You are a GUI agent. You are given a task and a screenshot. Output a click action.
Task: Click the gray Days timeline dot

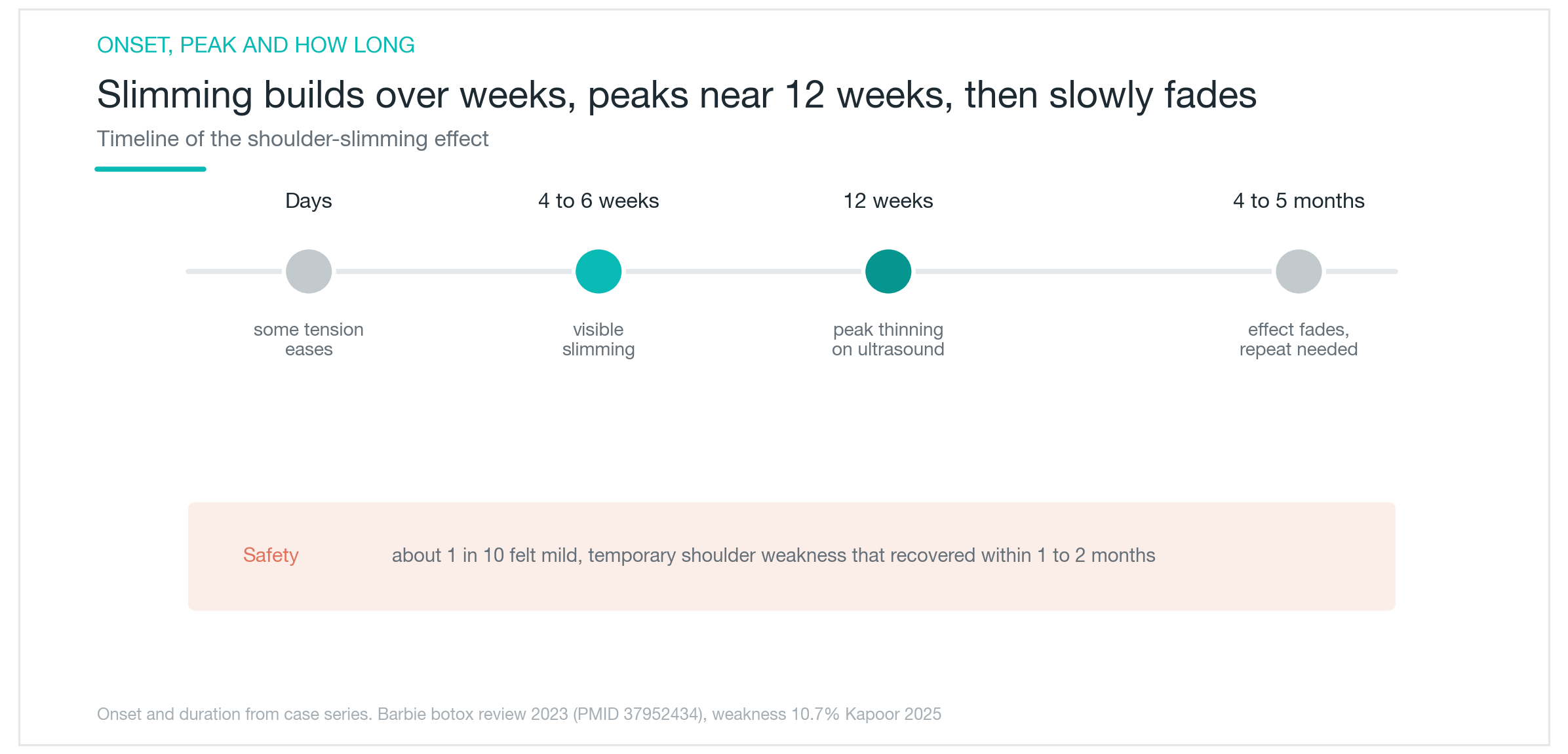(309, 271)
